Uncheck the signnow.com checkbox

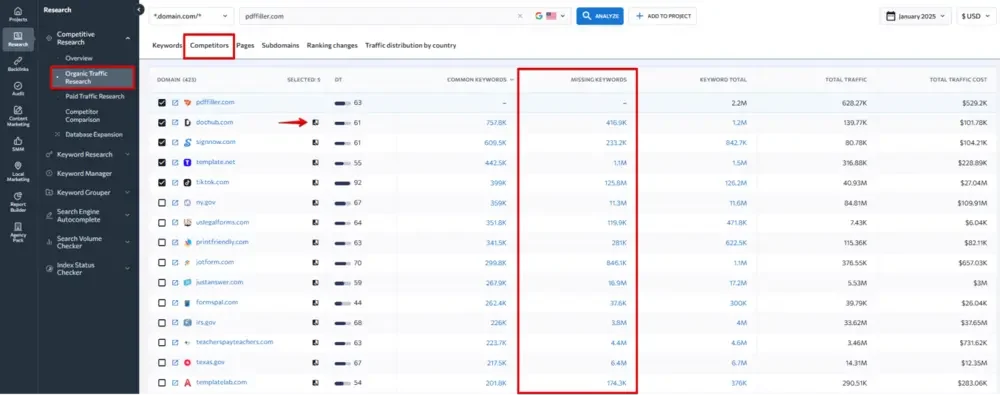(162, 142)
